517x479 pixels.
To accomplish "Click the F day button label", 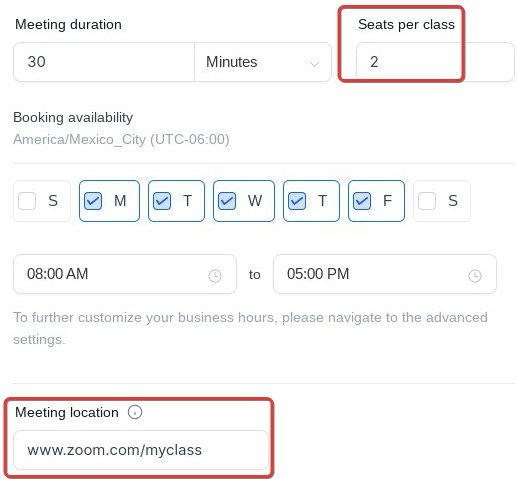I will [x=387, y=201].
